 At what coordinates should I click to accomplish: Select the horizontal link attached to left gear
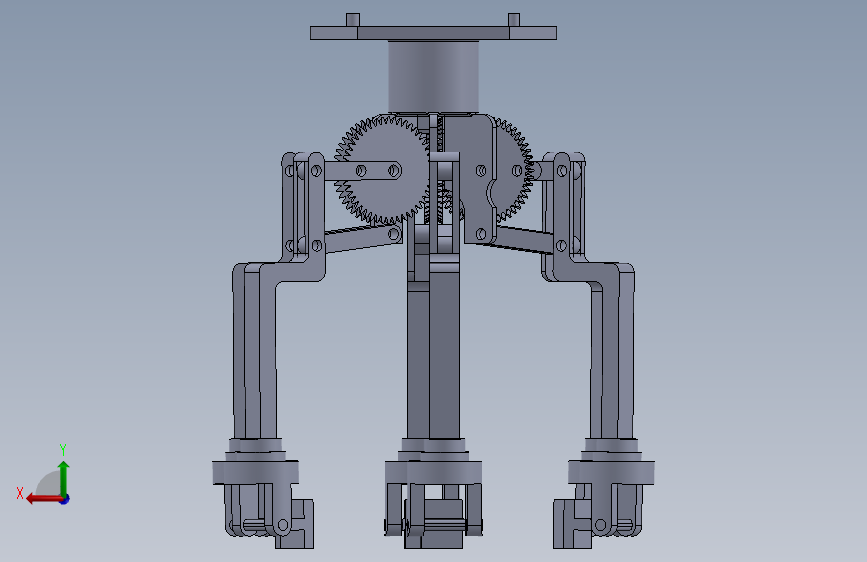(362, 170)
